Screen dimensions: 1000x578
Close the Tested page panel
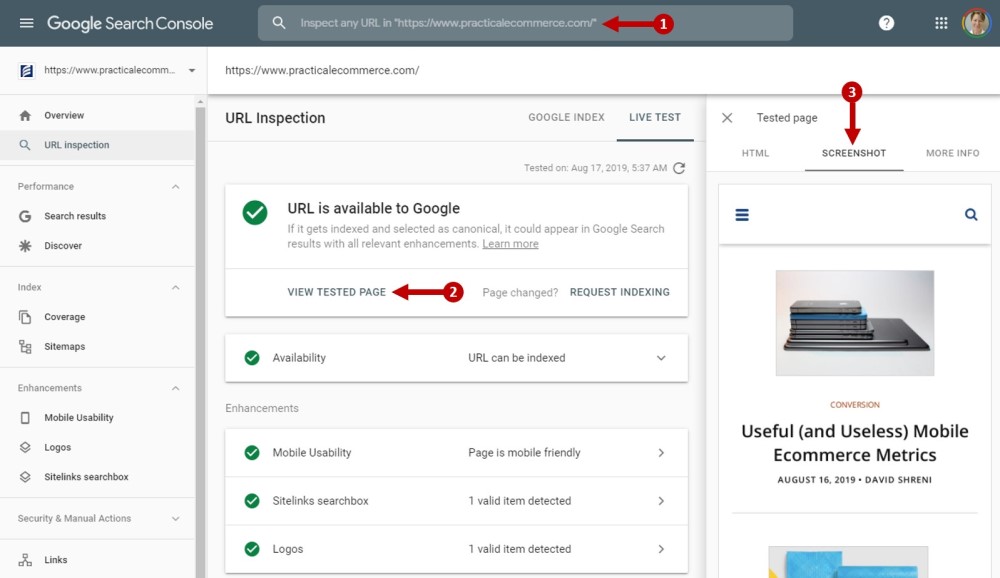727,118
